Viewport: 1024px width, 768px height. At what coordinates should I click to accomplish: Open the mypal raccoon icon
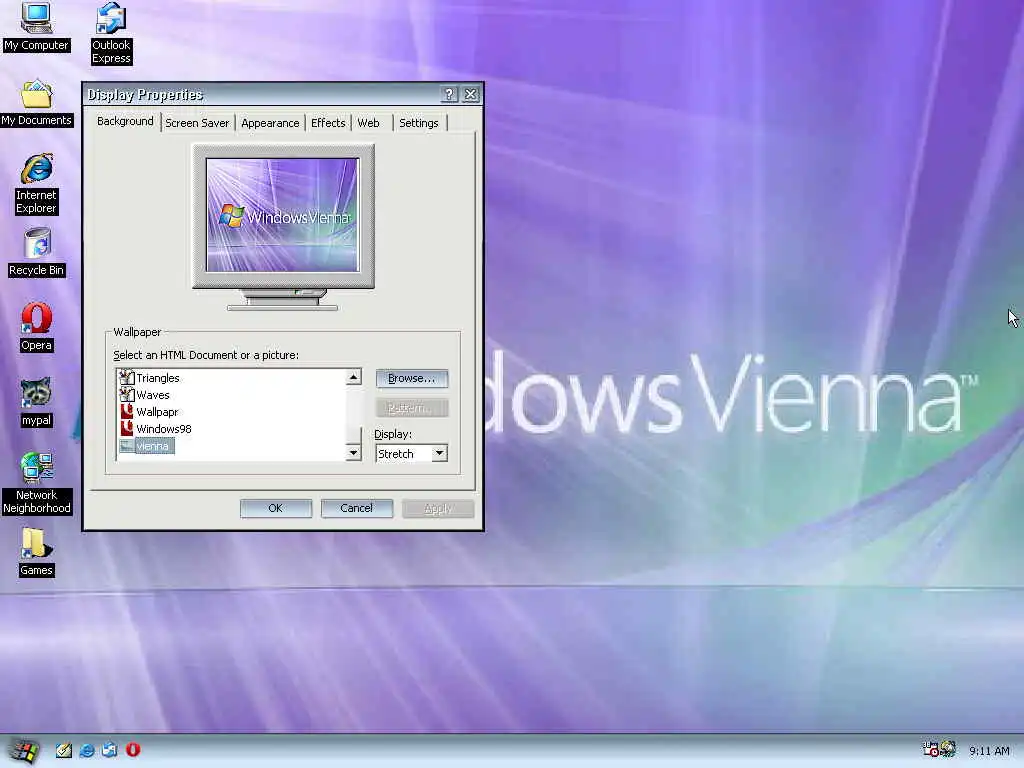pyautogui.click(x=36, y=402)
